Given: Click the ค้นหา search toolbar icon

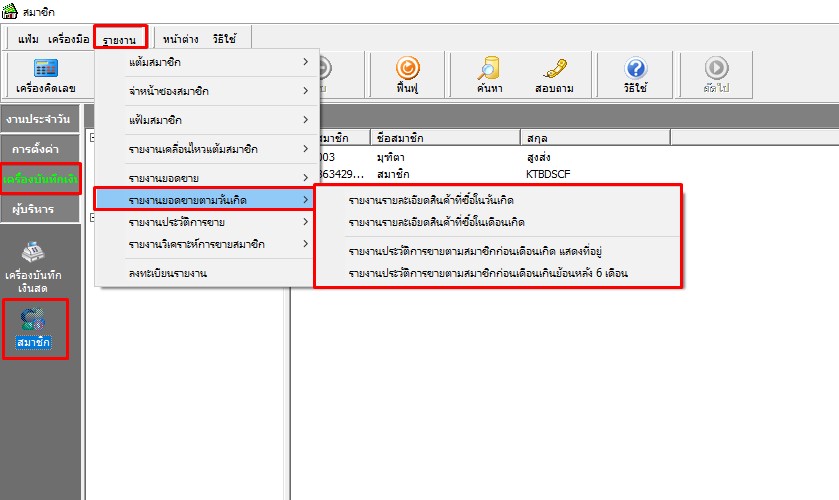Looking at the screenshot, I should click(x=488, y=75).
